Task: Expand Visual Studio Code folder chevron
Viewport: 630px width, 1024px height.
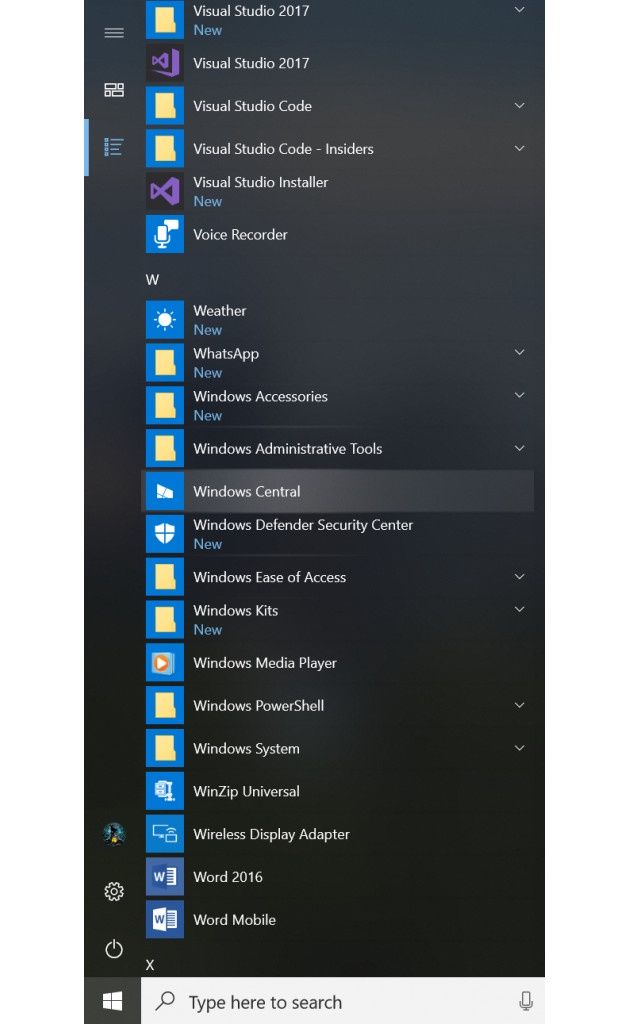Action: click(520, 105)
